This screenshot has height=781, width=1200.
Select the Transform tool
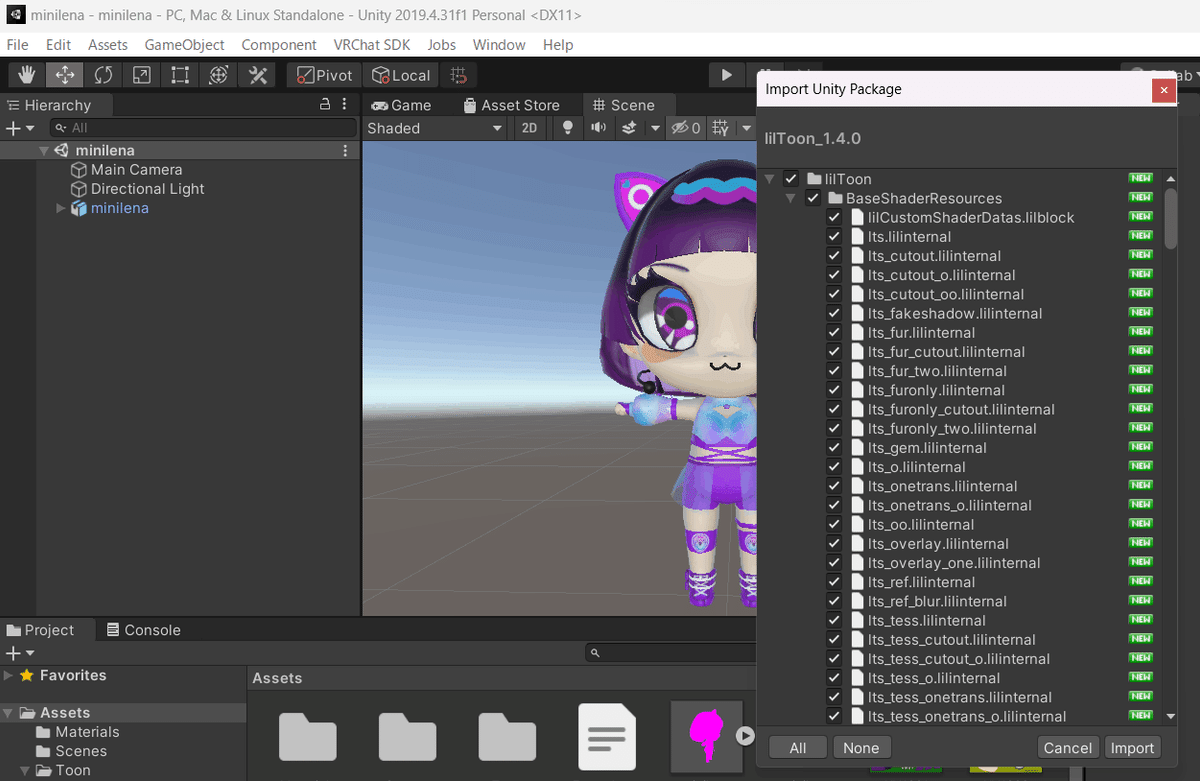point(218,75)
